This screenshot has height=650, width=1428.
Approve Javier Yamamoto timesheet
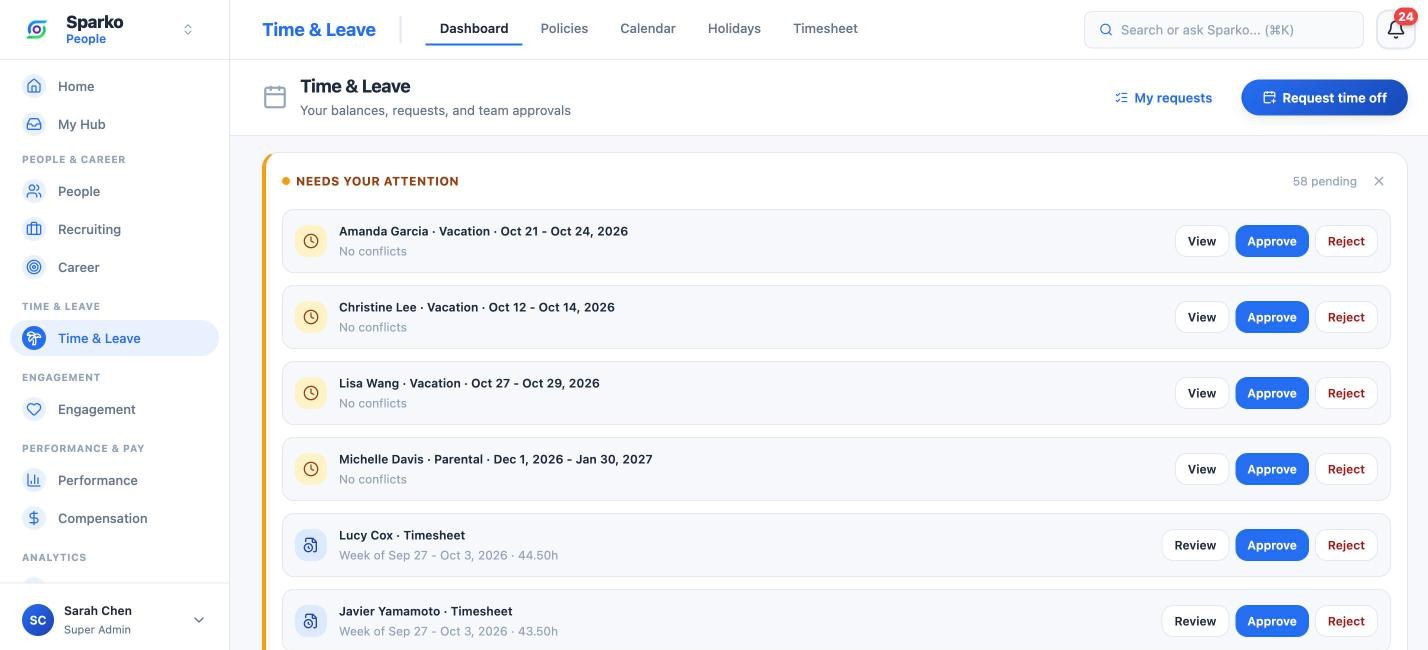click(1272, 621)
